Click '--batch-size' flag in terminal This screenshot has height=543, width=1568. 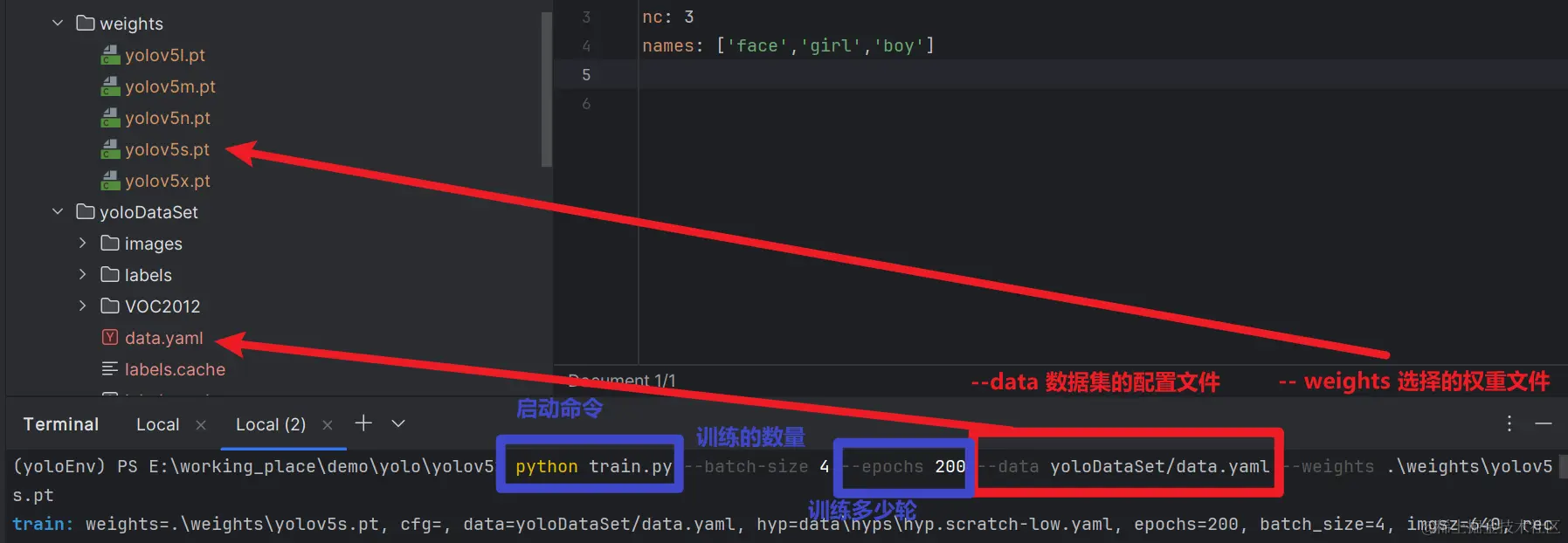[x=746, y=466]
